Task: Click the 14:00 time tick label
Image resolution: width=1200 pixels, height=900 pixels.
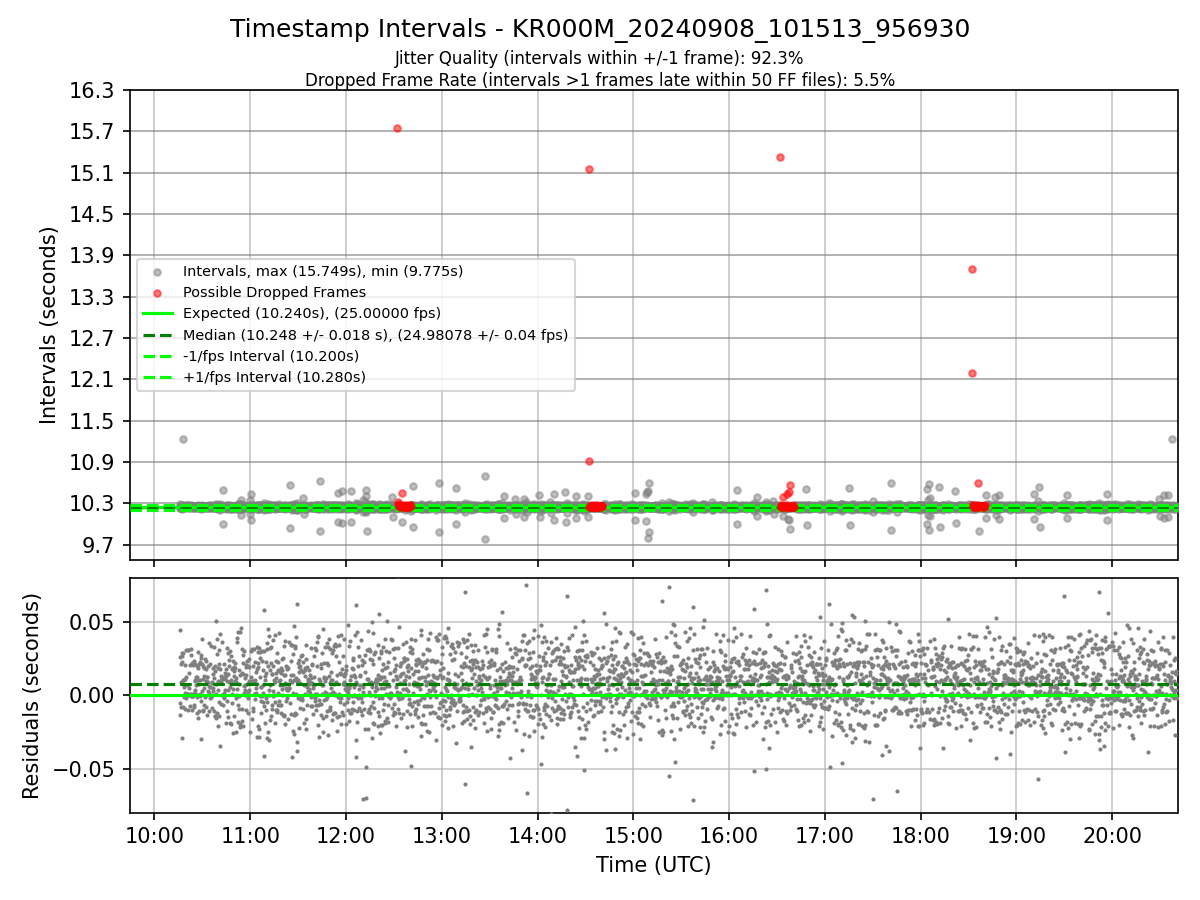Action: [537, 836]
